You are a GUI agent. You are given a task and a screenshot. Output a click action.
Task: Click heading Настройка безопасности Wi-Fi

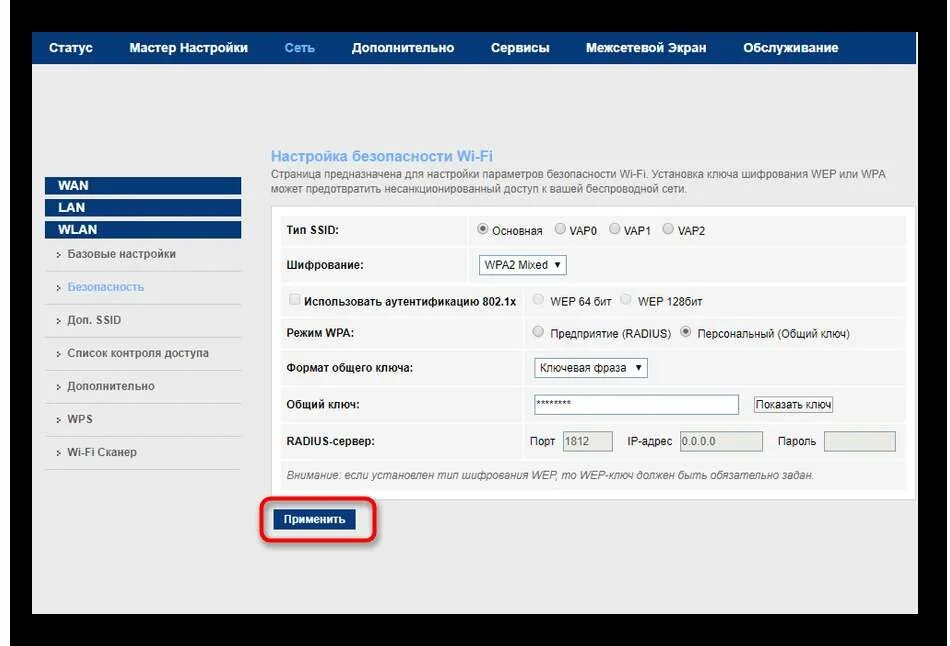pyautogui.click(x=382, y=156)
